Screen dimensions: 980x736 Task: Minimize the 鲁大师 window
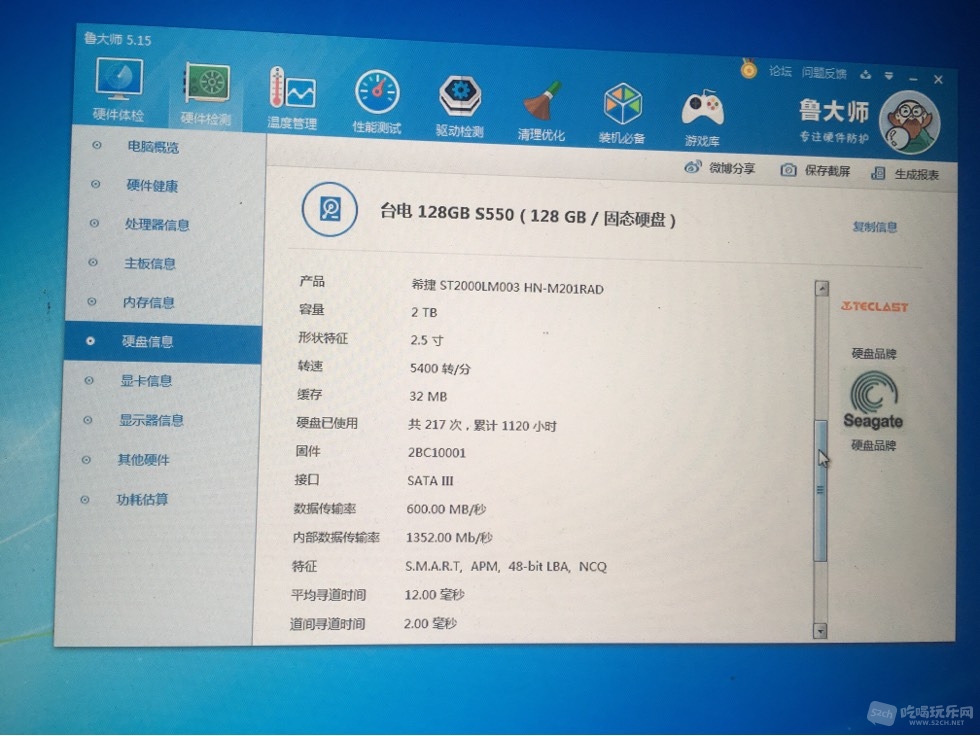tap(913, 79)
